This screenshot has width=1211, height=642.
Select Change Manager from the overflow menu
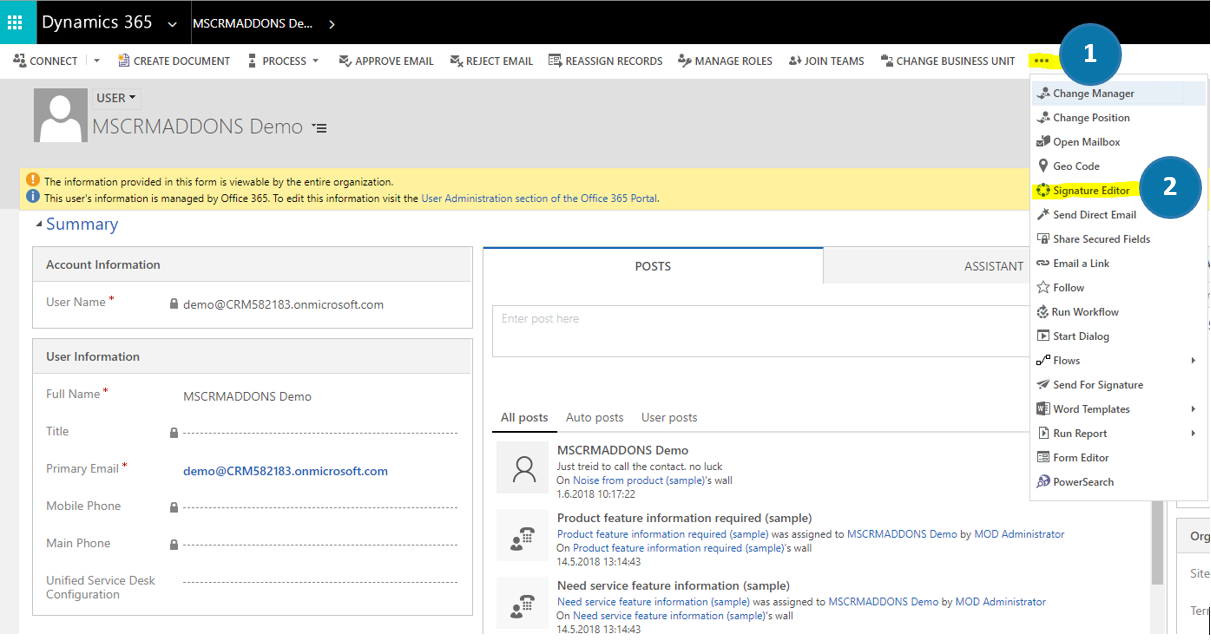[1118, 94]
